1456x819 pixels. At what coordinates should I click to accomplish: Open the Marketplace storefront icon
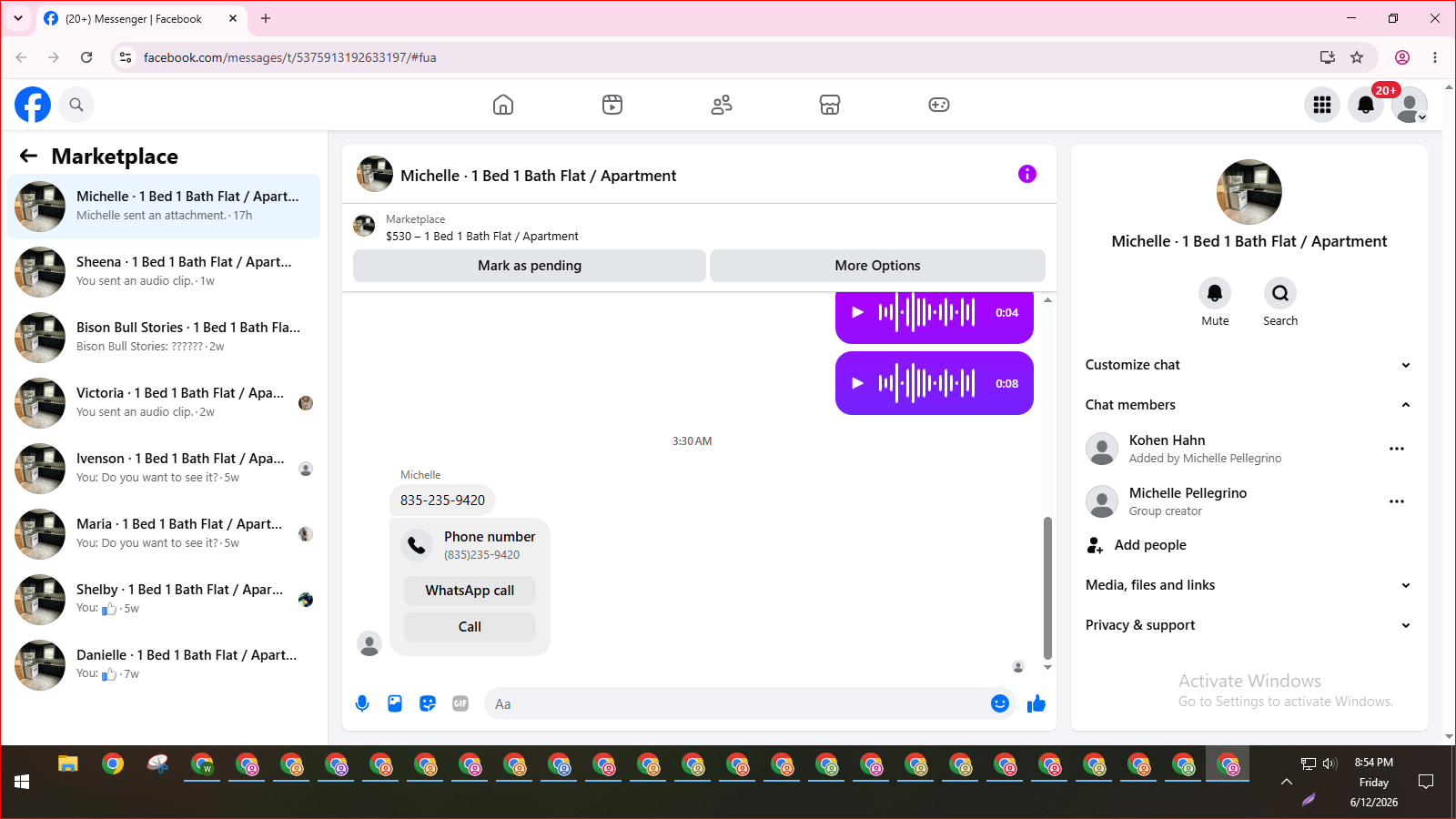[x=830, y=105]
